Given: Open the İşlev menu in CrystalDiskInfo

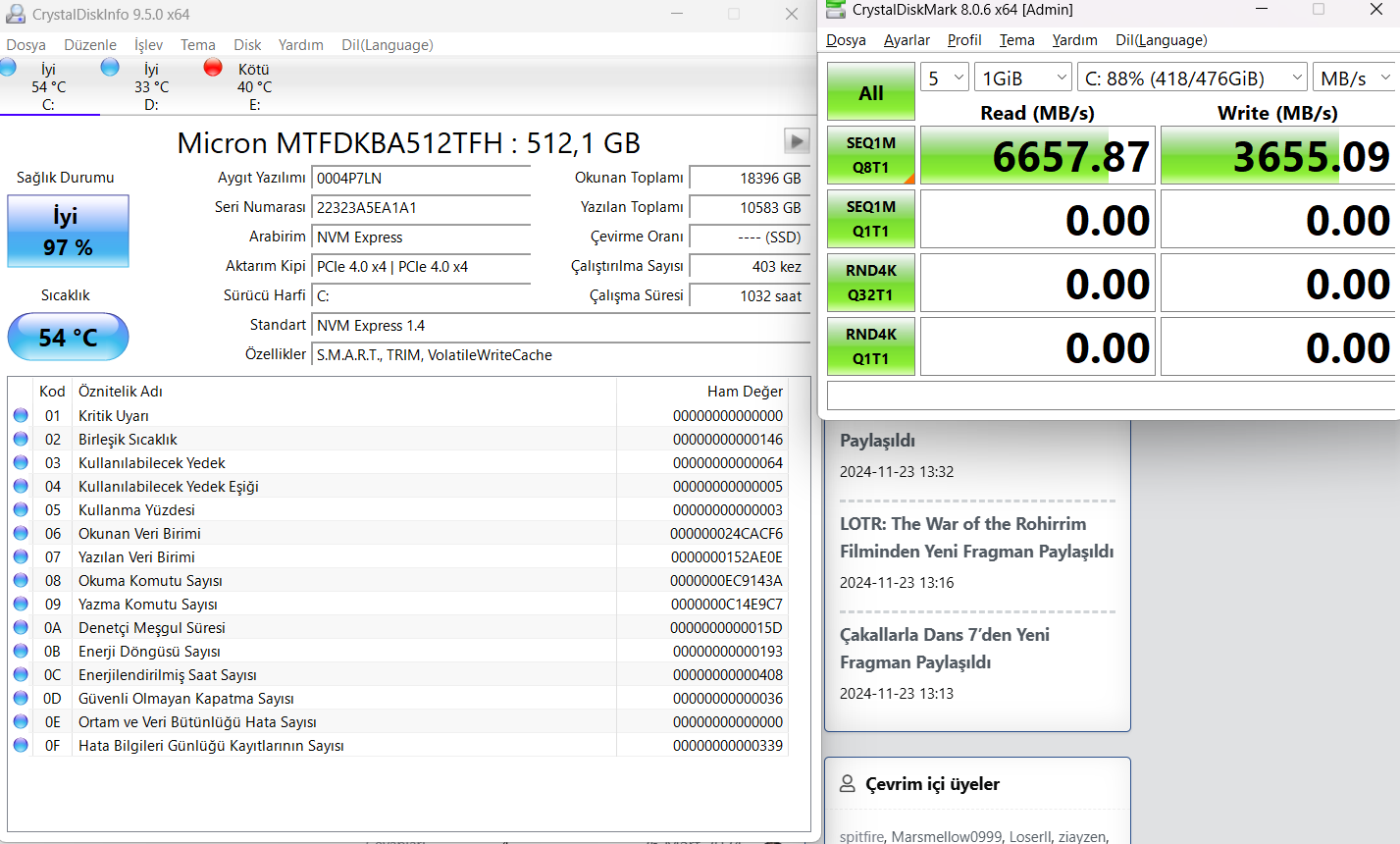Looking at the screenshot, I should [x=148, y=45].
